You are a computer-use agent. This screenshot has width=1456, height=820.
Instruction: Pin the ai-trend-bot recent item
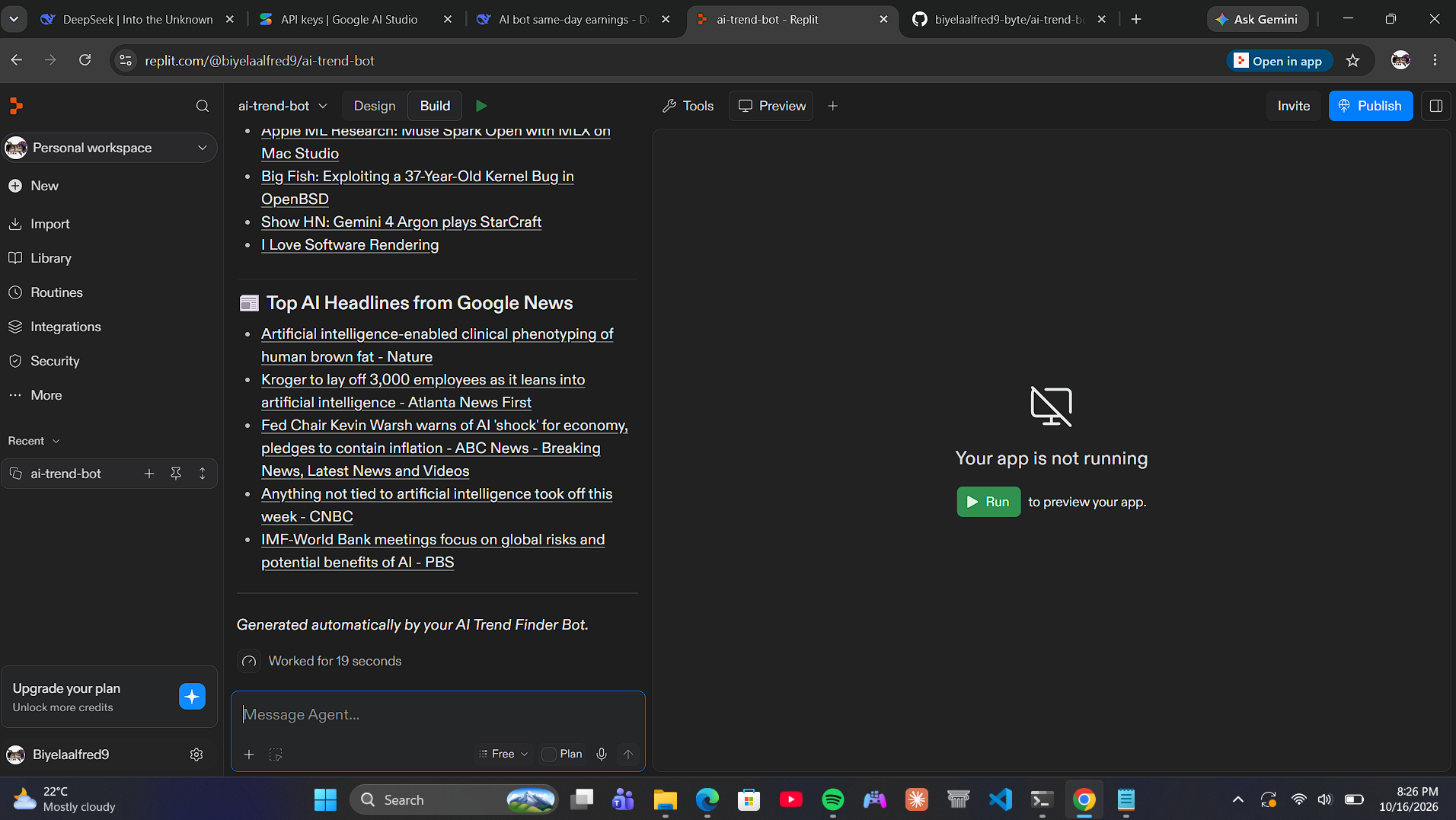point(176,474)
